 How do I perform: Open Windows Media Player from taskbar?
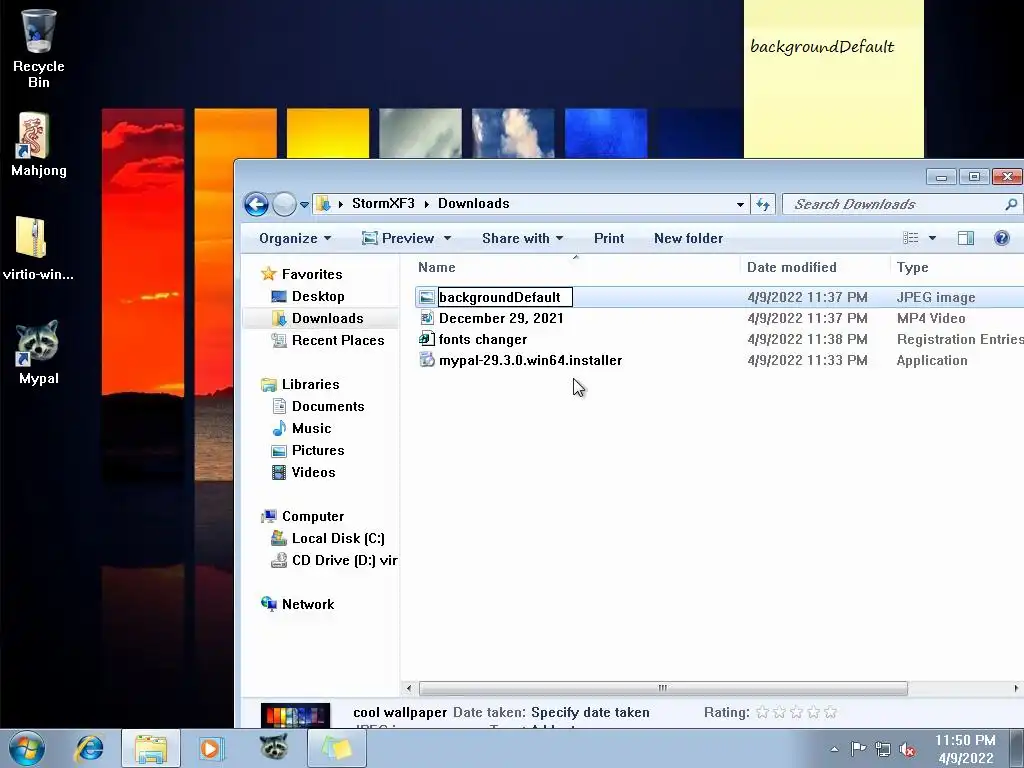(x=212, y=748)
